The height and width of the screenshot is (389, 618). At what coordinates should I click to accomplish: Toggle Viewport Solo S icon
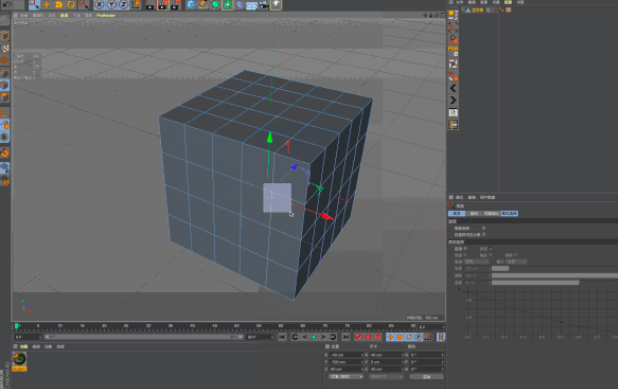tap(5, 137)
